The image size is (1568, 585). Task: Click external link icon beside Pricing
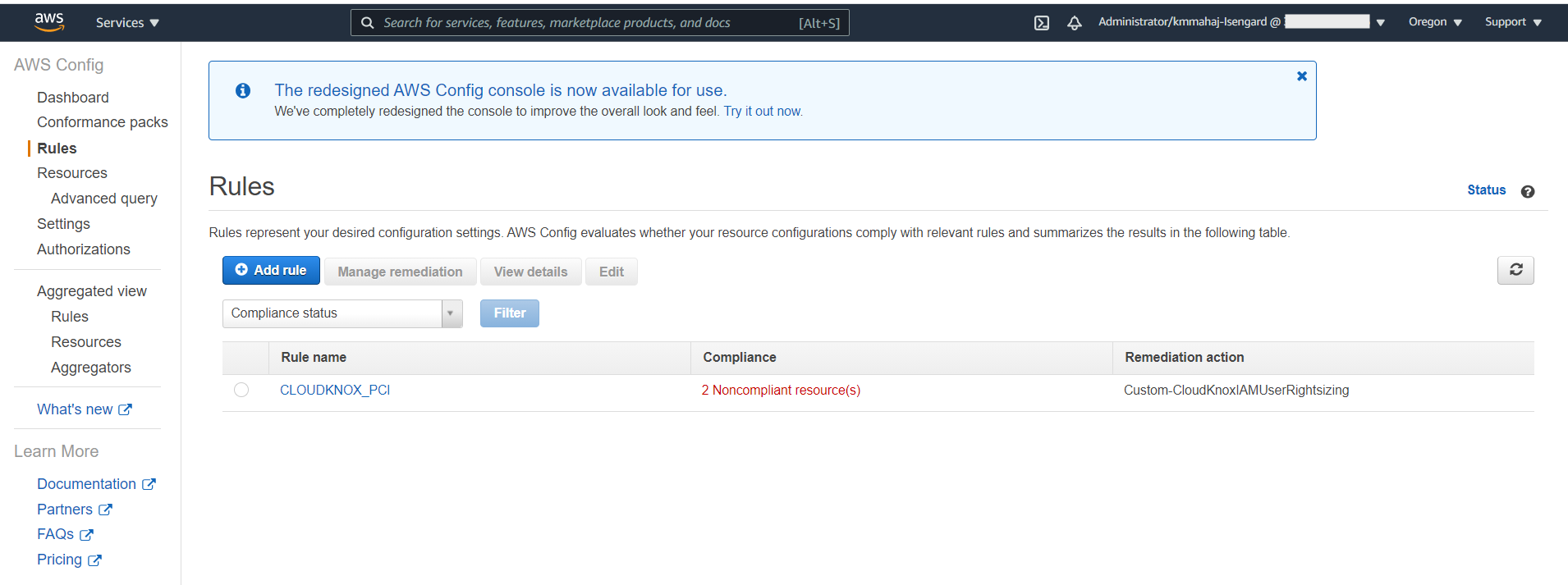(94, 560)
